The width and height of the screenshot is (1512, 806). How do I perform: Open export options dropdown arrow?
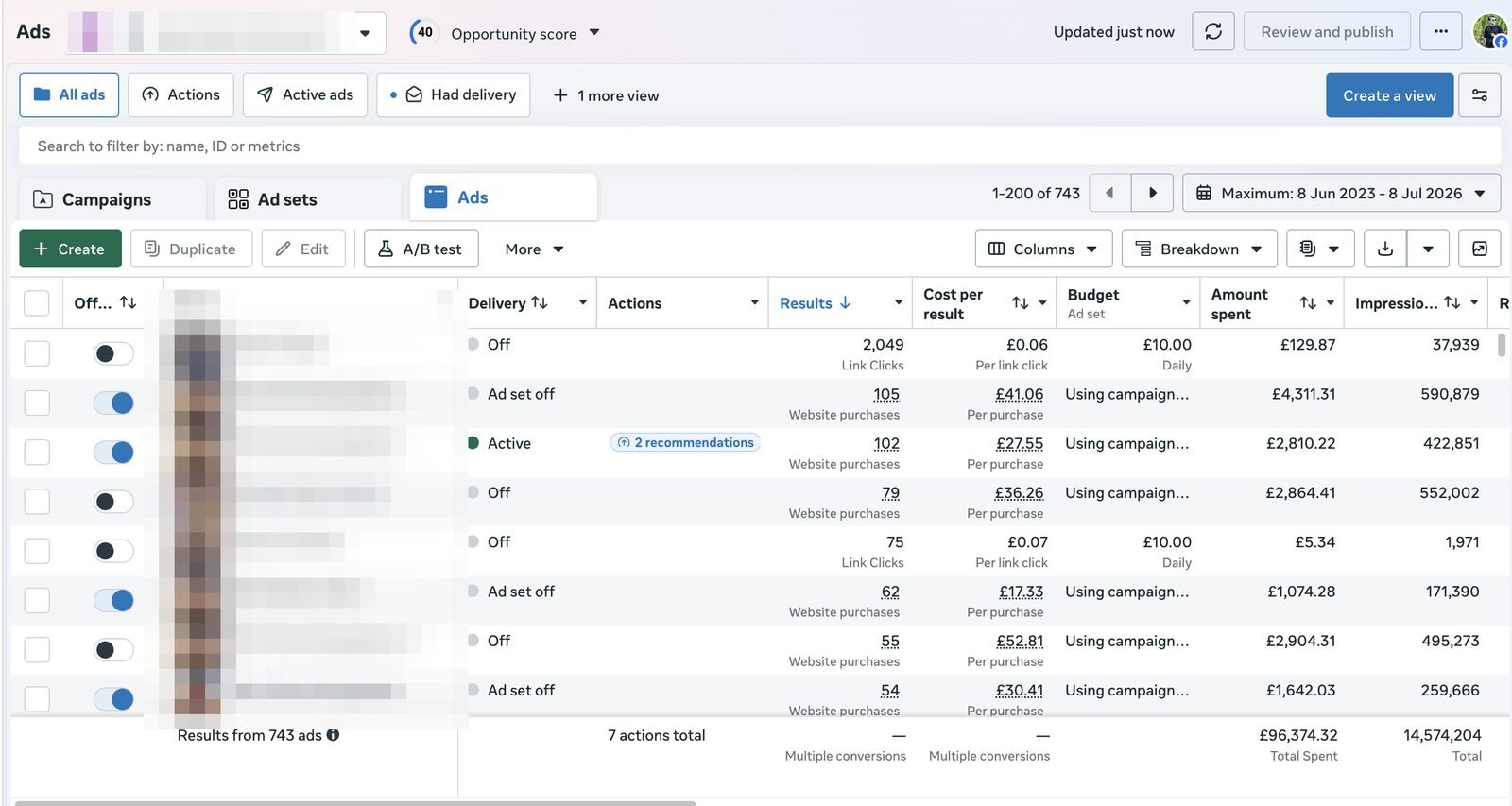click(x=1428, y=249)
